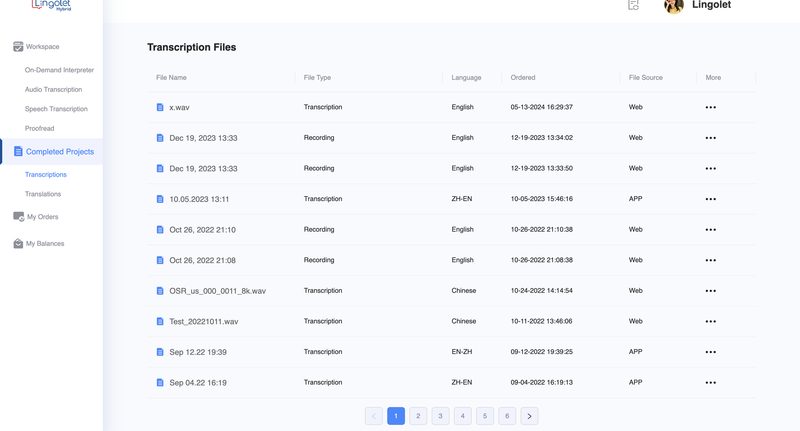The width and height of the screenshot is (800, 431).
Task: Click the ZH-EN language cell for 10.05.2023 13:11
Action: pyautogui.click(x=462, y=199)
